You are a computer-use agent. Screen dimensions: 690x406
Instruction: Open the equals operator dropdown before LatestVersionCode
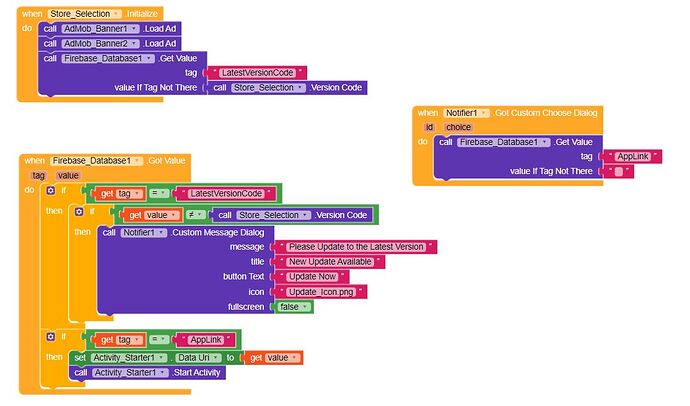[158, 193]
